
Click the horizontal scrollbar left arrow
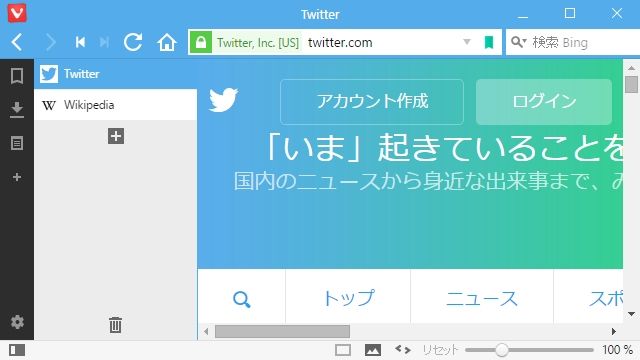[x=206, y=331]
